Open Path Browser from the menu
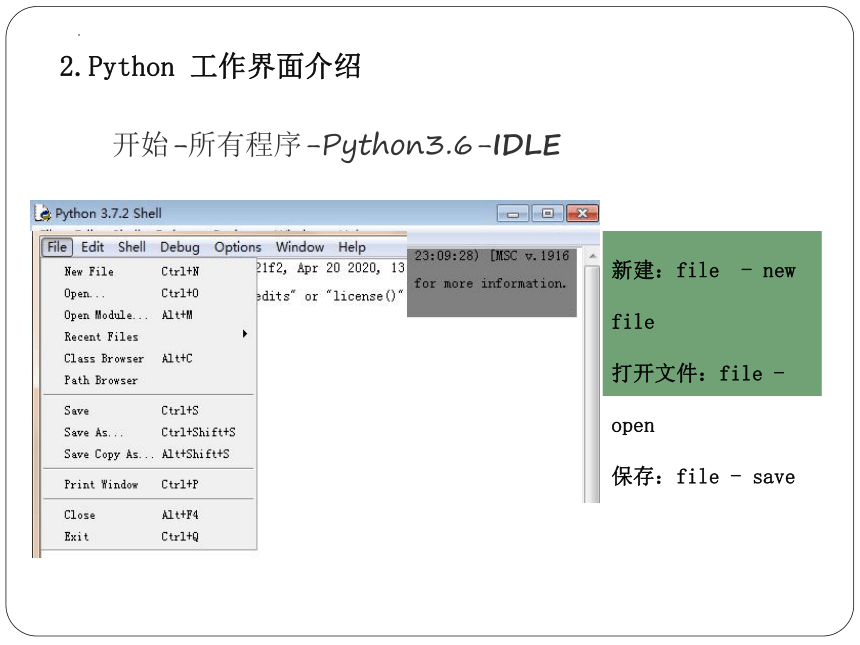This screenshot has height=645, width=860. (149, 380)
